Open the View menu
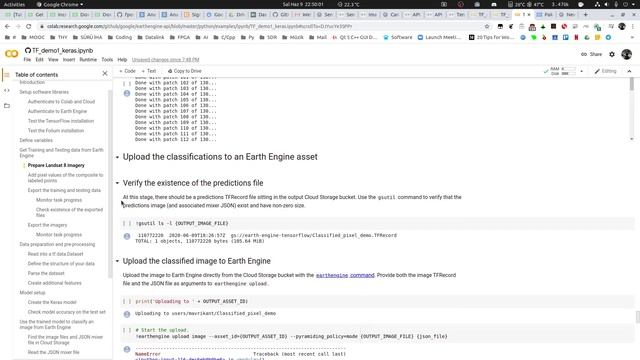 click(x=53, y=60)
